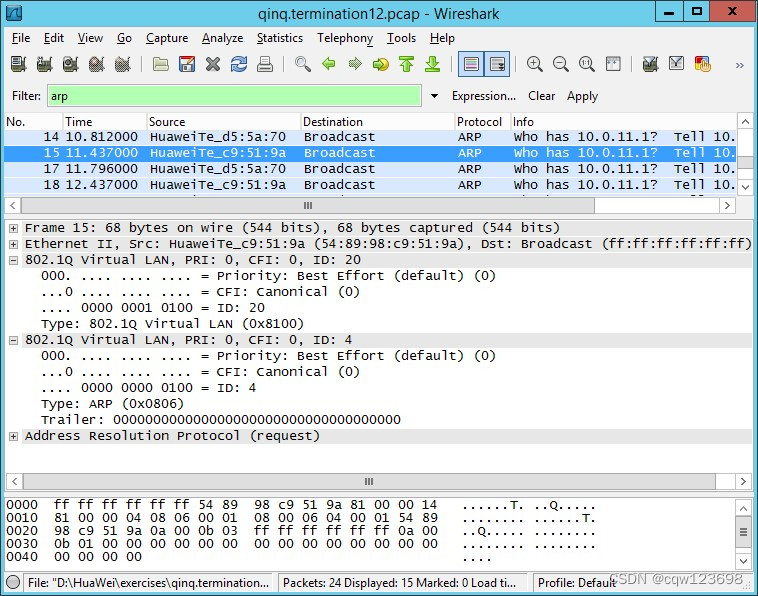Image resolution: width=758 pixels, height=596 pixels.
Task: Print packets with the printer icon
Action: pyautogui.click(x=265, y=64)
